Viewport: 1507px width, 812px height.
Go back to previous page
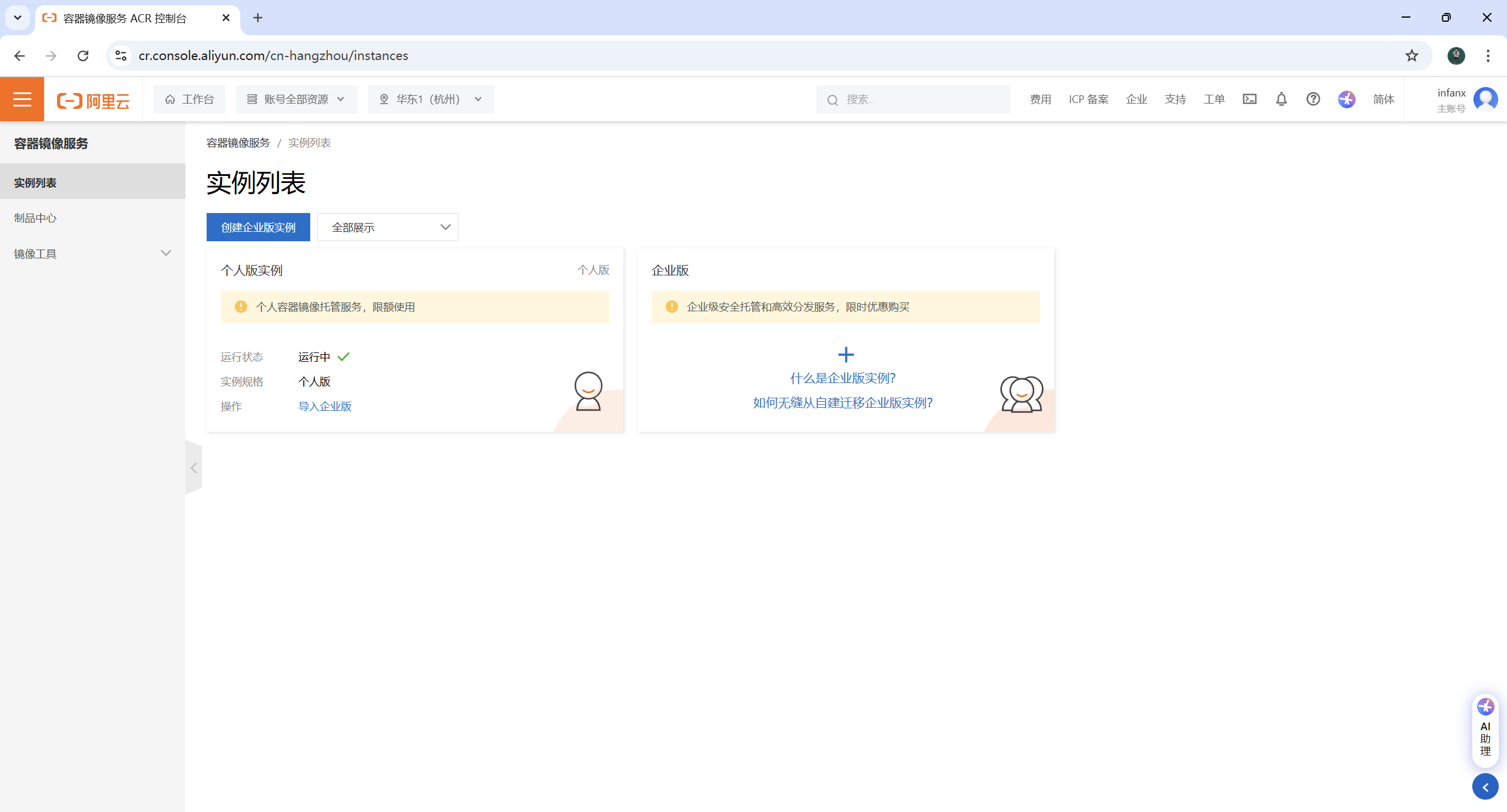pos(19,56)
